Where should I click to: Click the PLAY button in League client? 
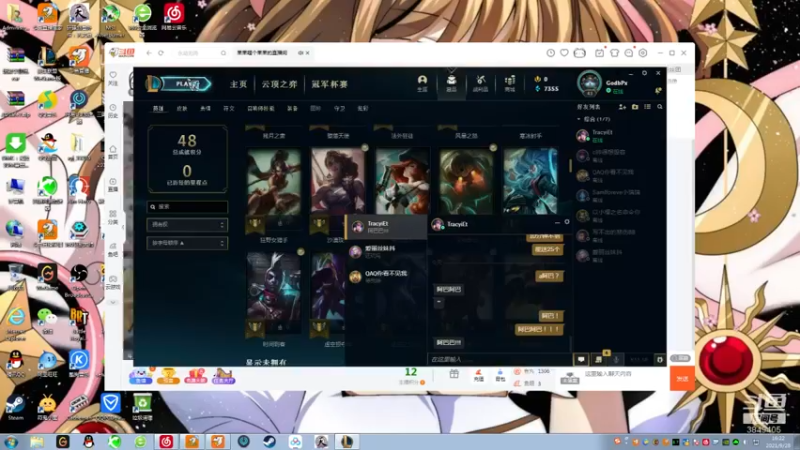186,84
